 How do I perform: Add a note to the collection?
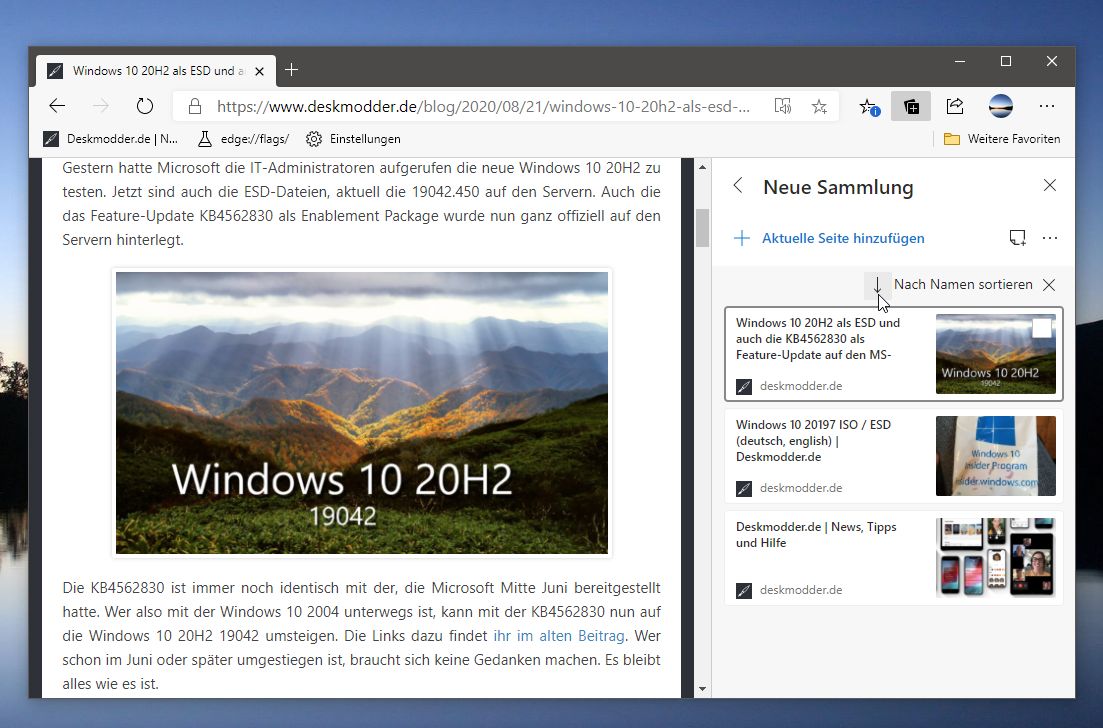tap(1017, 238)
